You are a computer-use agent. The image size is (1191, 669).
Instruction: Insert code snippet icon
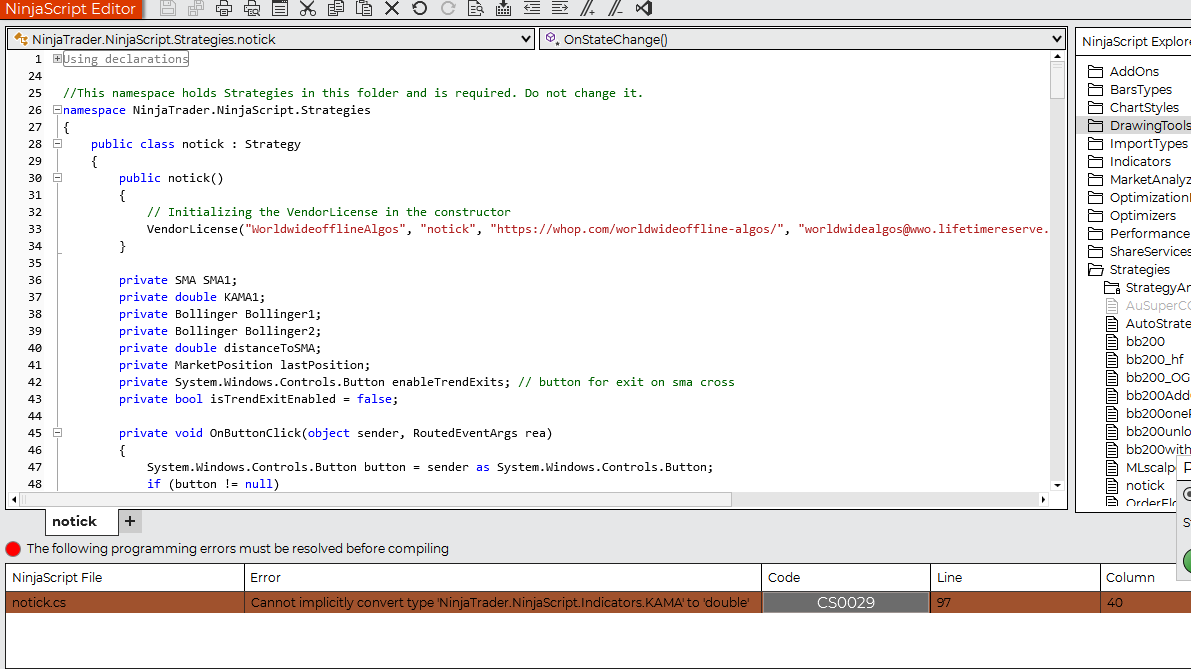pos(503,8)
